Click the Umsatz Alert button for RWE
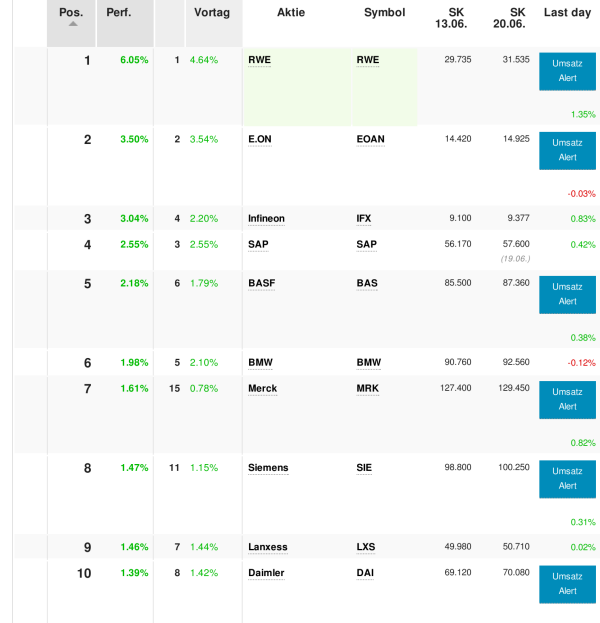 pyautogui.click(x=567, y=71)
